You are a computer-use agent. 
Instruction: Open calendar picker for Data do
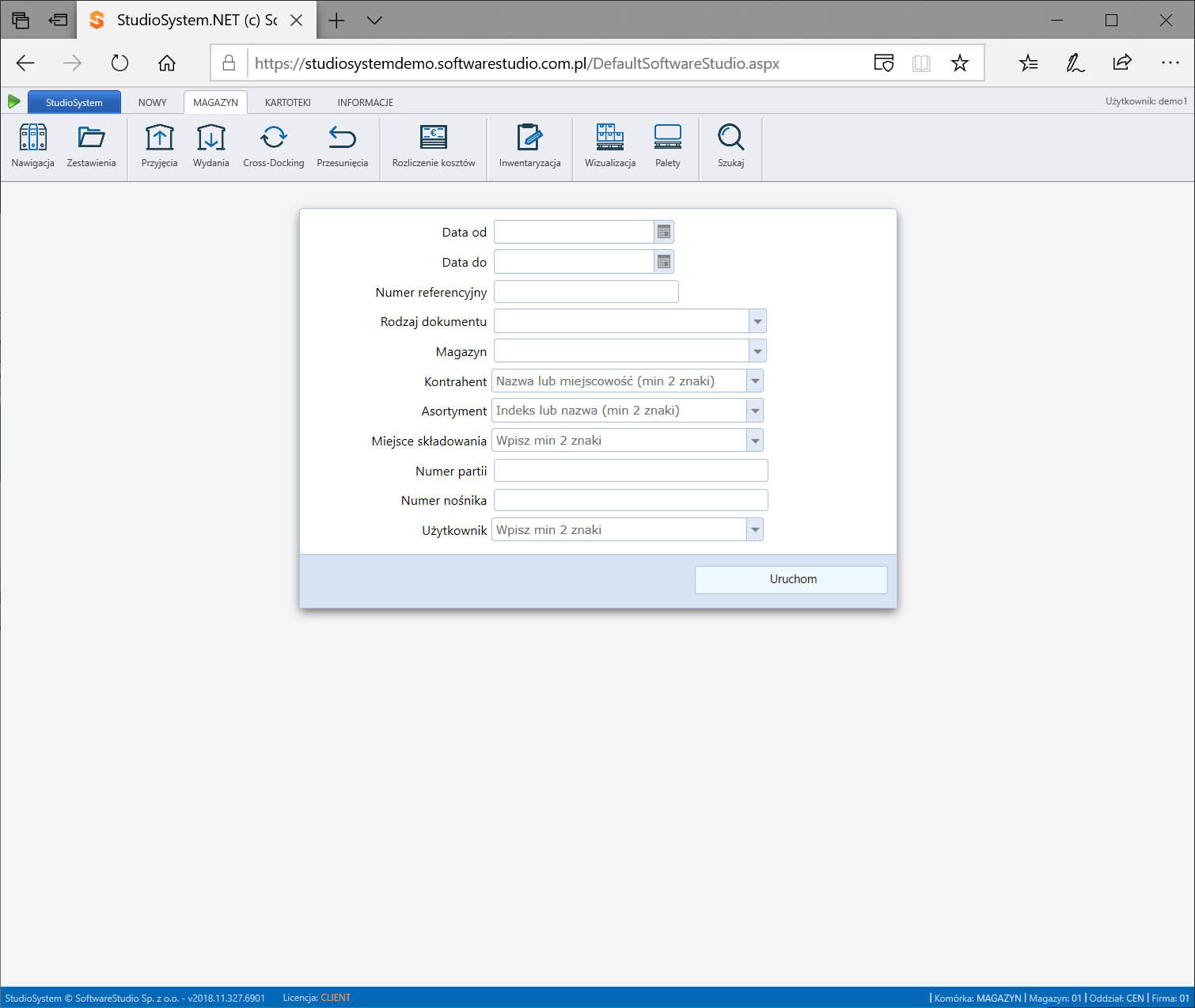[x=664, y=262]
